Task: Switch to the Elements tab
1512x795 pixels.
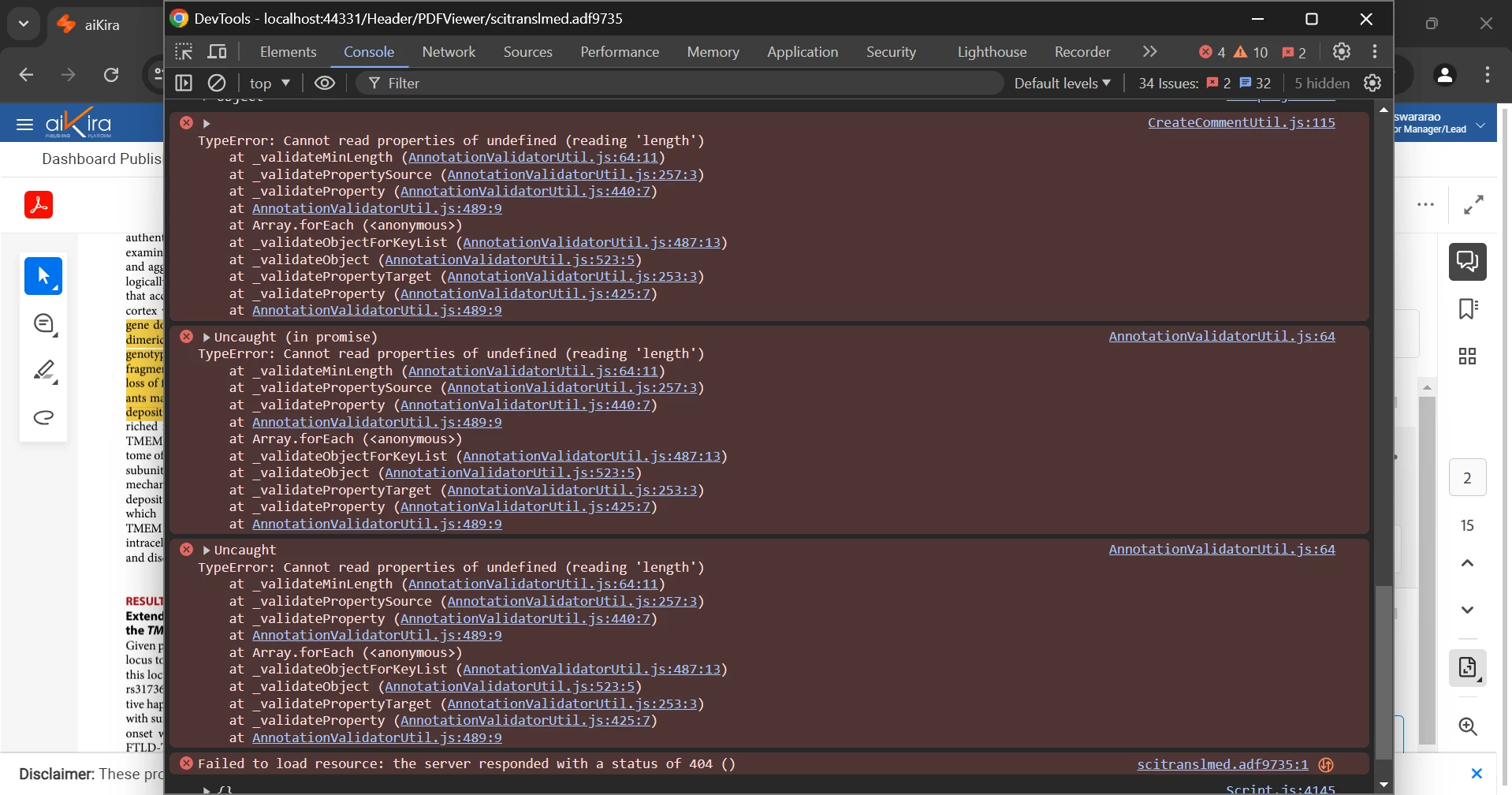Action: pos(288,52)
